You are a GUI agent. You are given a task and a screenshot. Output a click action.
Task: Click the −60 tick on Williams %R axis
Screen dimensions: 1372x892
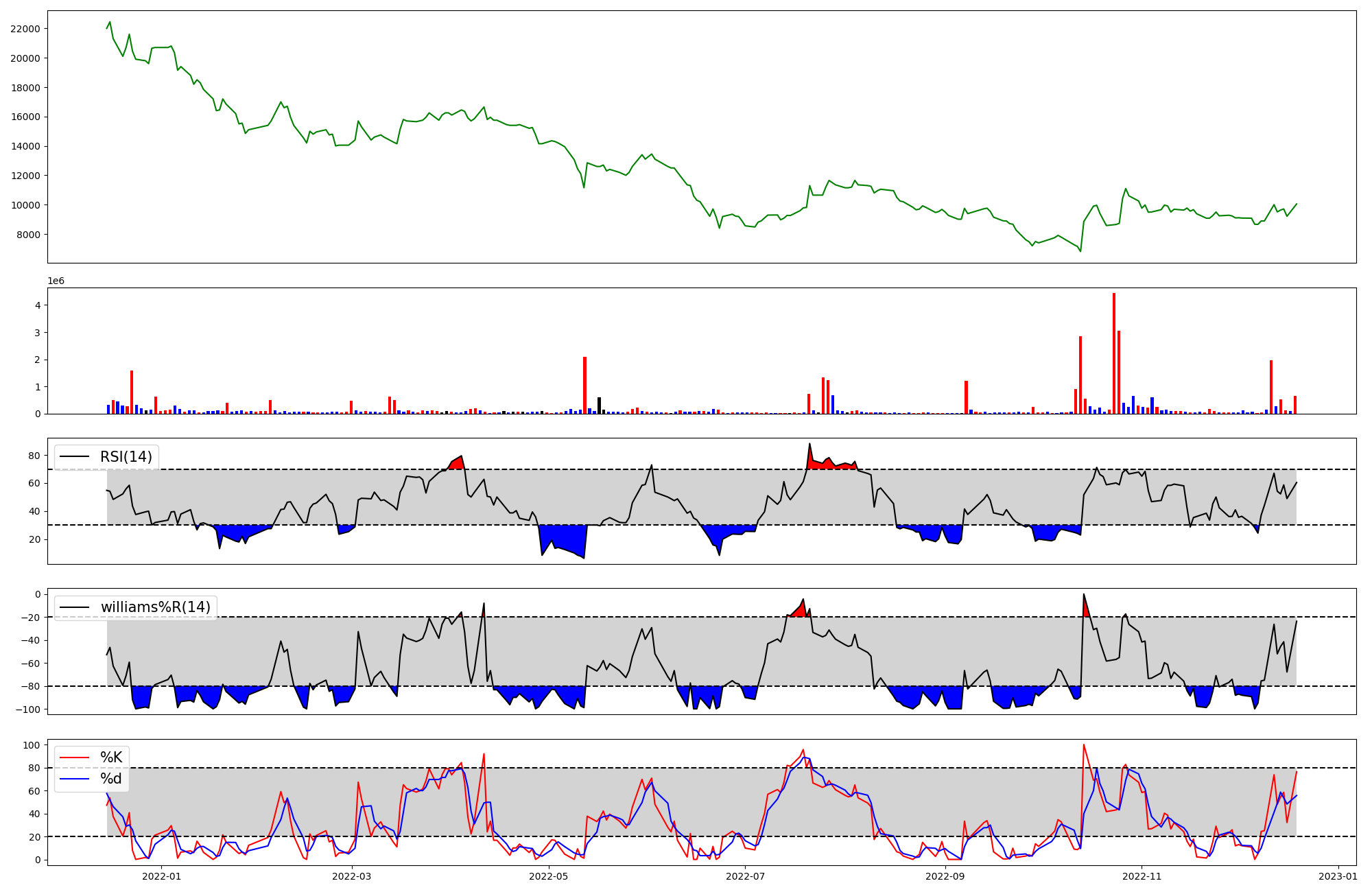point(31,664)
